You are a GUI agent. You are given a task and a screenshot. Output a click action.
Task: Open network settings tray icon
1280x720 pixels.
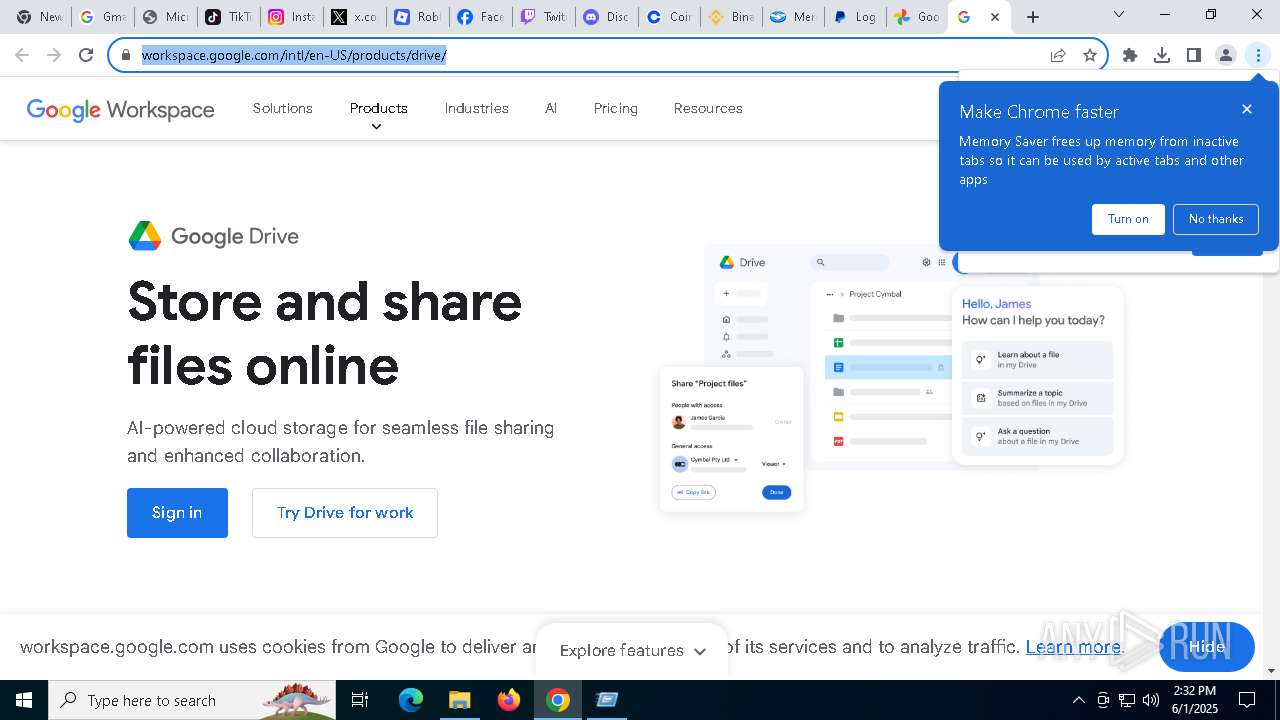pyautogui.click(x=1127, y=700)
